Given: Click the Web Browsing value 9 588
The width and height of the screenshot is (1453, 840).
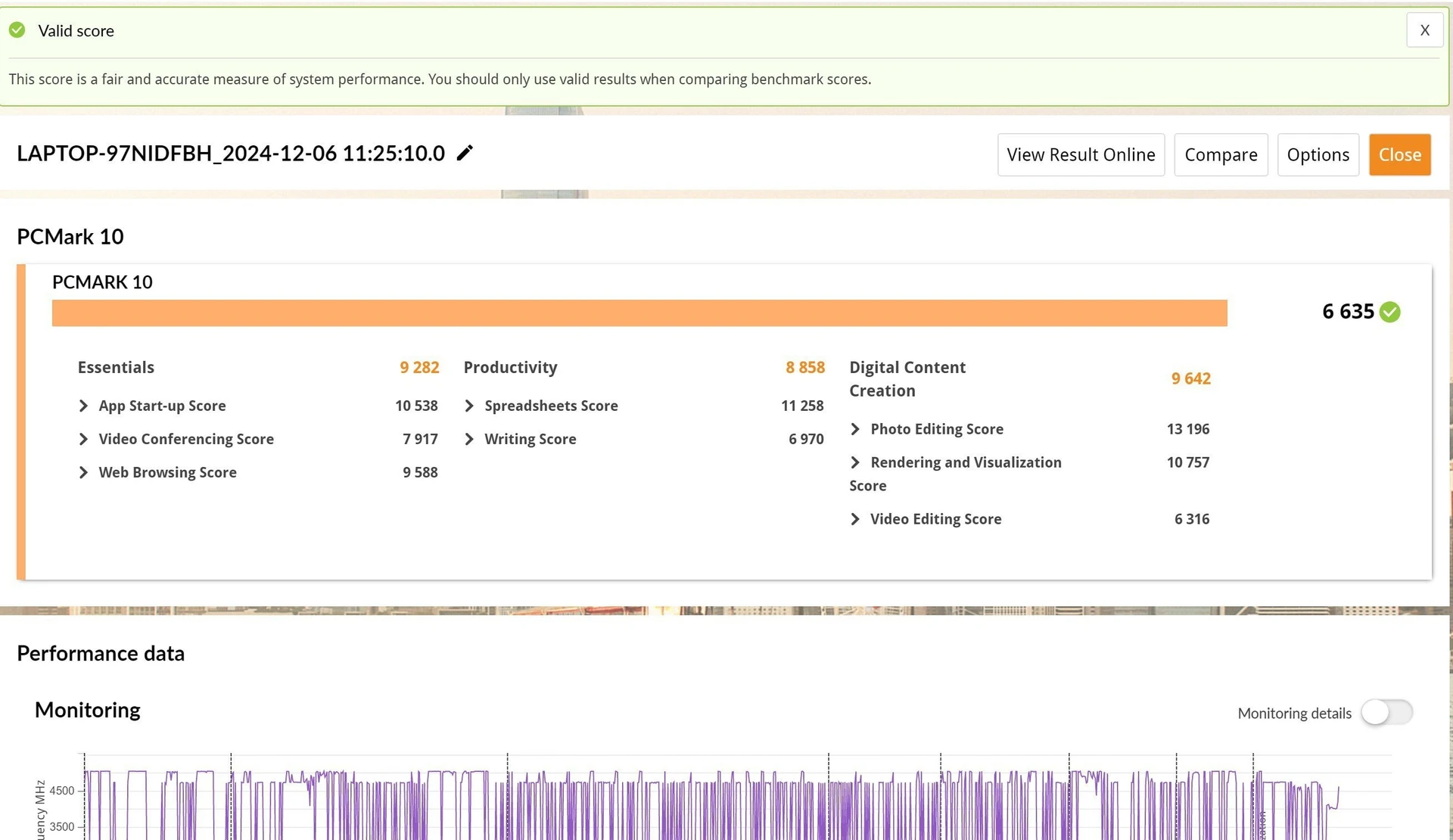Looking at the screenshot, I should 420,472.
